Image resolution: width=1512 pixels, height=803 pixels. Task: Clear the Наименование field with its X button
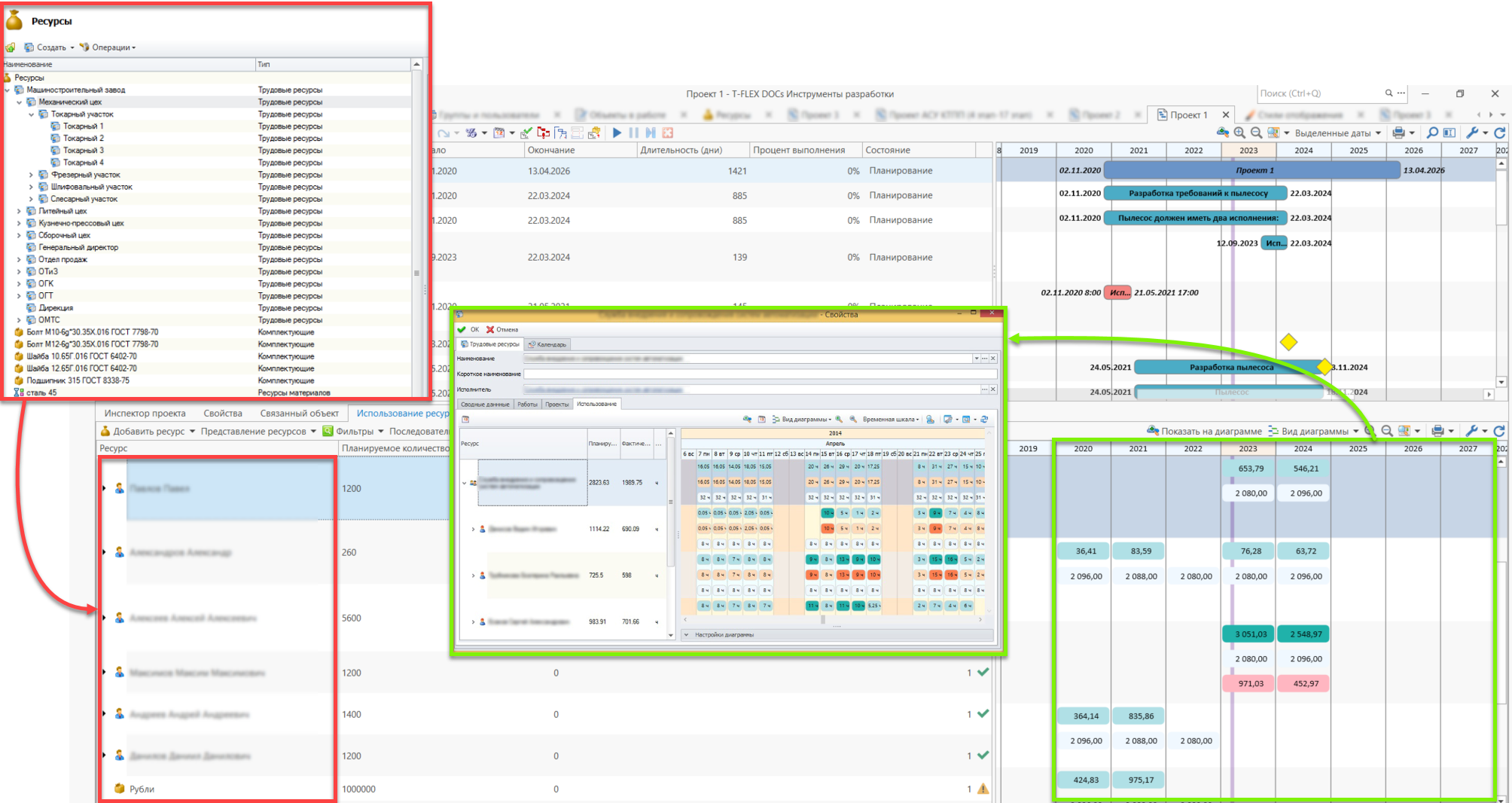[993, 359]
